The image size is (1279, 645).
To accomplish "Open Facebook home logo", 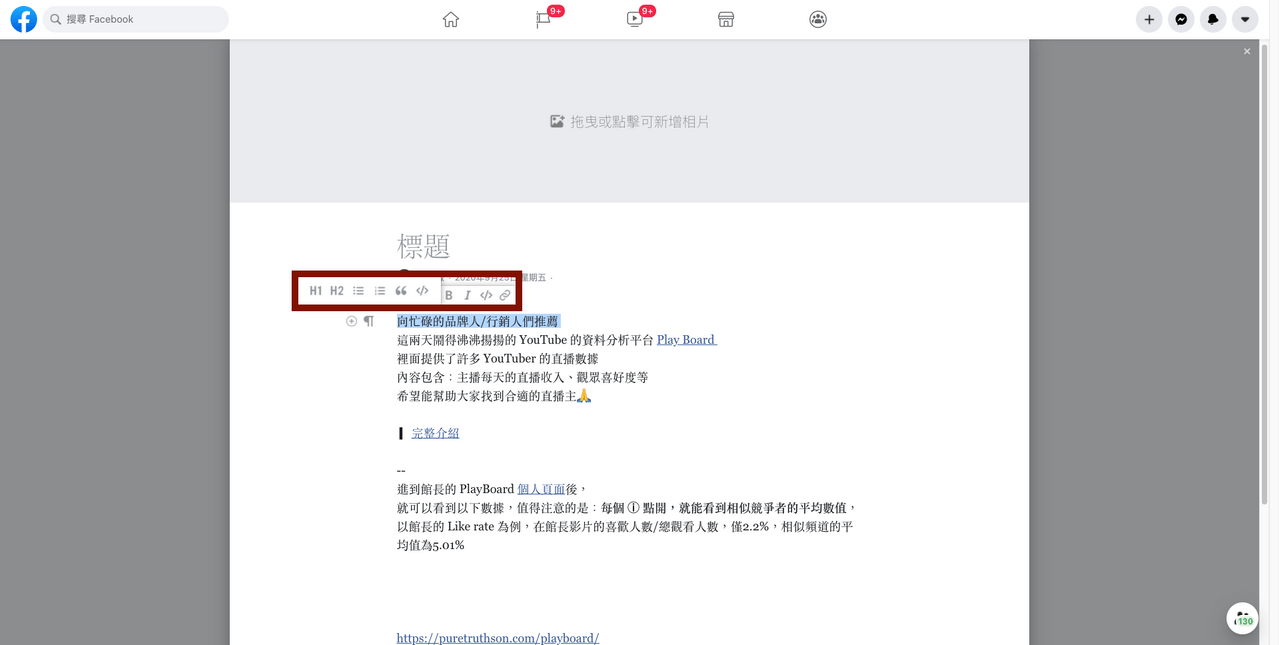I will [23, 19].
